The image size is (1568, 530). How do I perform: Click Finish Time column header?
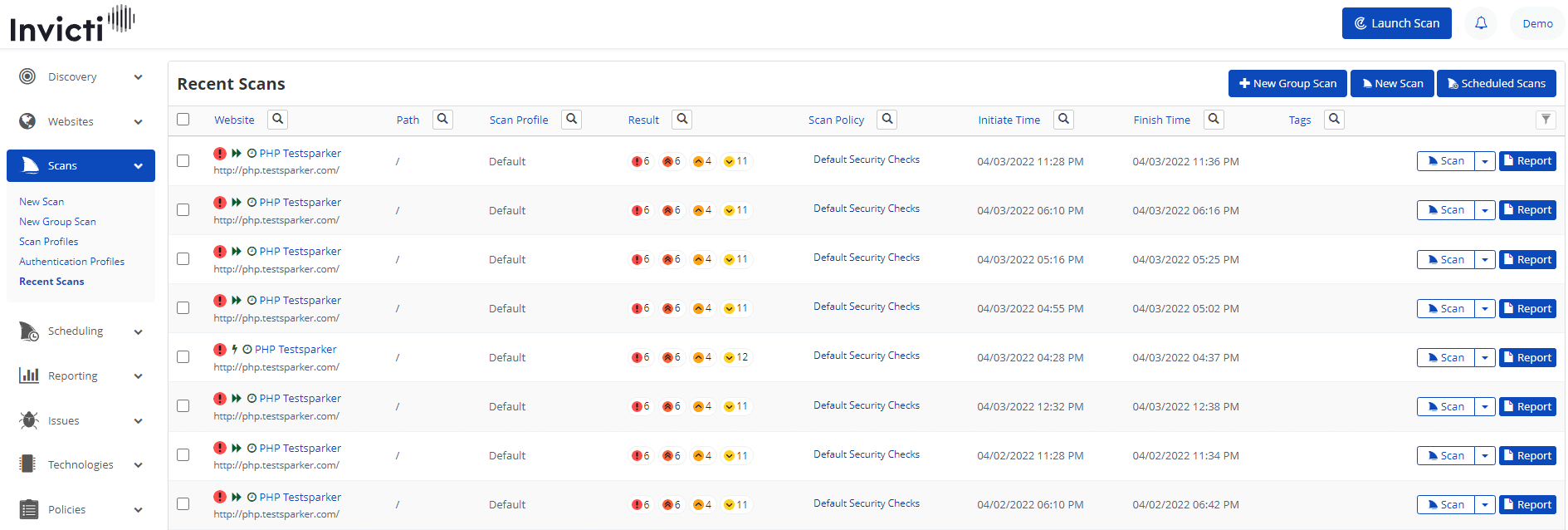click(x=1161, y=120)
